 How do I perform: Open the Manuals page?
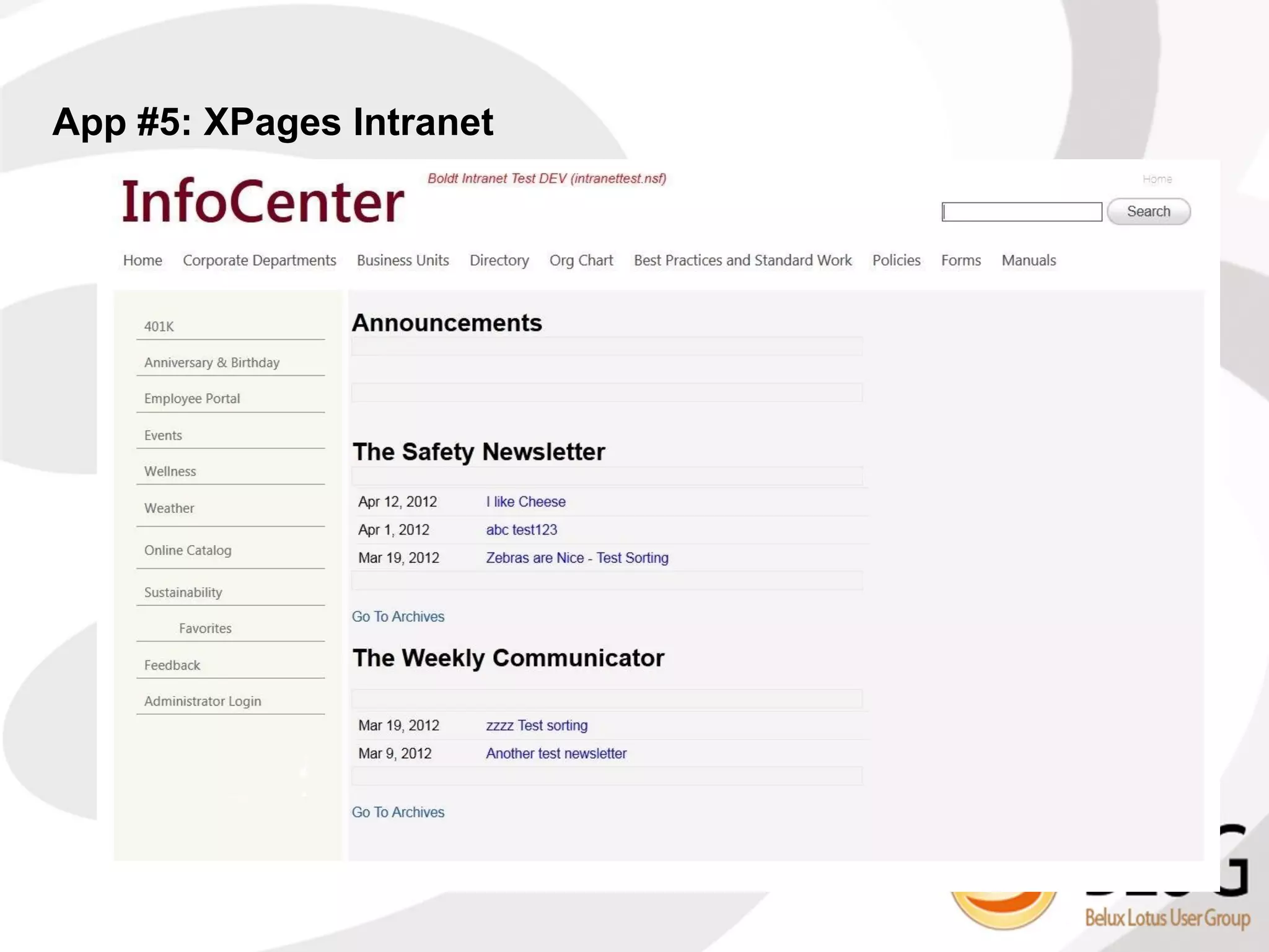coord(1029,260)
